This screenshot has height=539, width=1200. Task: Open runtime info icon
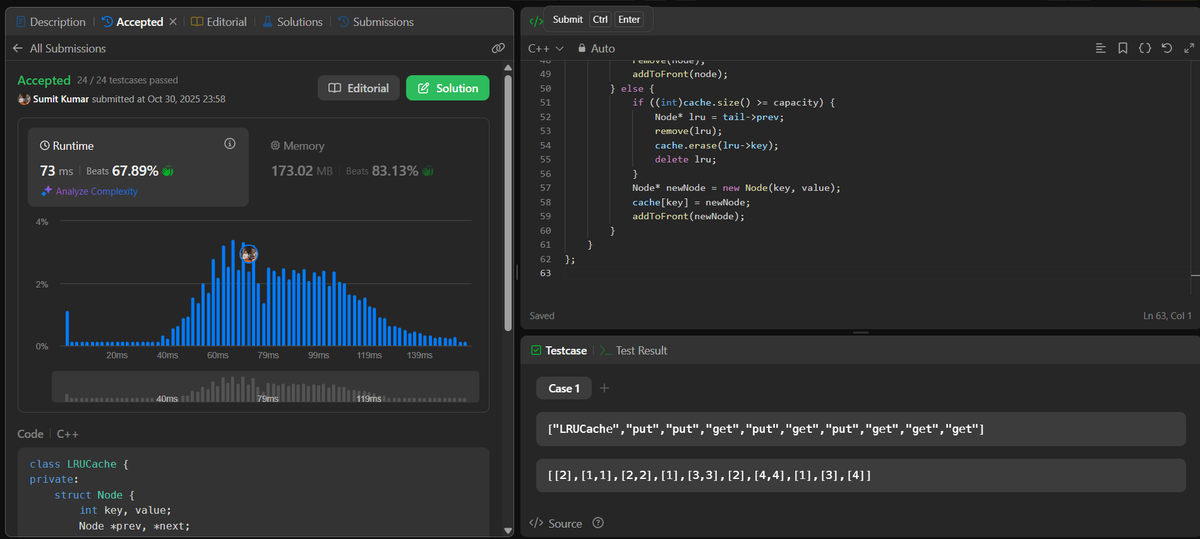pos(230,144)
